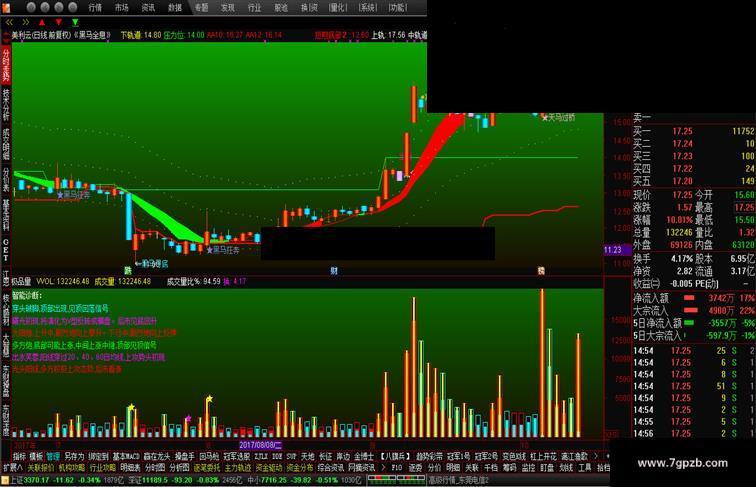The image size is (756, 487).
Task: Open the 功能 menu
Action: pyautogui.click(x=398, y=7)
